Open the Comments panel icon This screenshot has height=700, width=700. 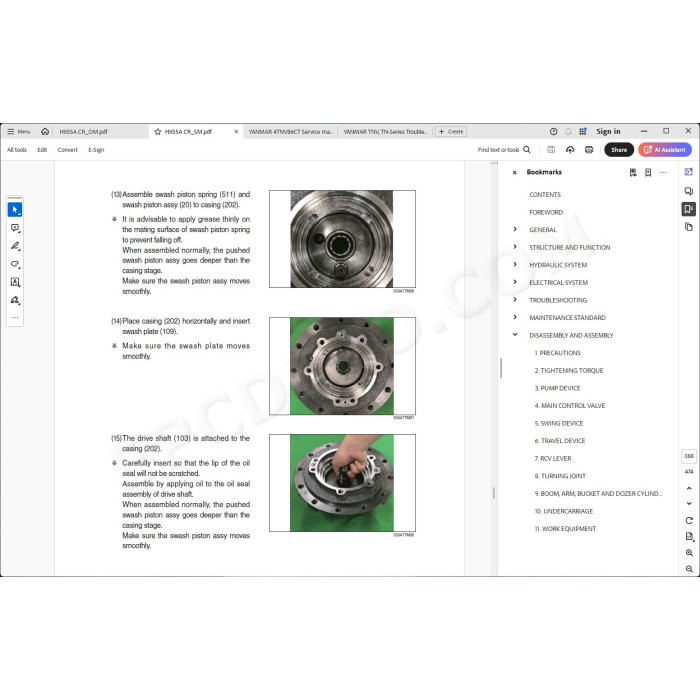(x=688, y=191)
